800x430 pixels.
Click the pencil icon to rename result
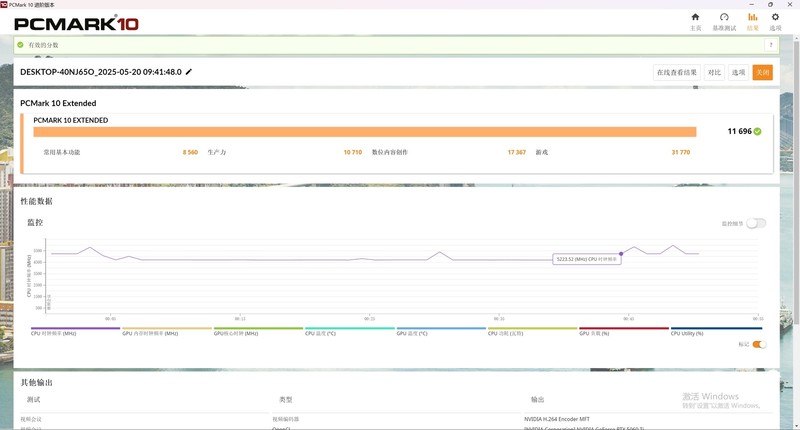pyautogui.click(x=189, y=72)
